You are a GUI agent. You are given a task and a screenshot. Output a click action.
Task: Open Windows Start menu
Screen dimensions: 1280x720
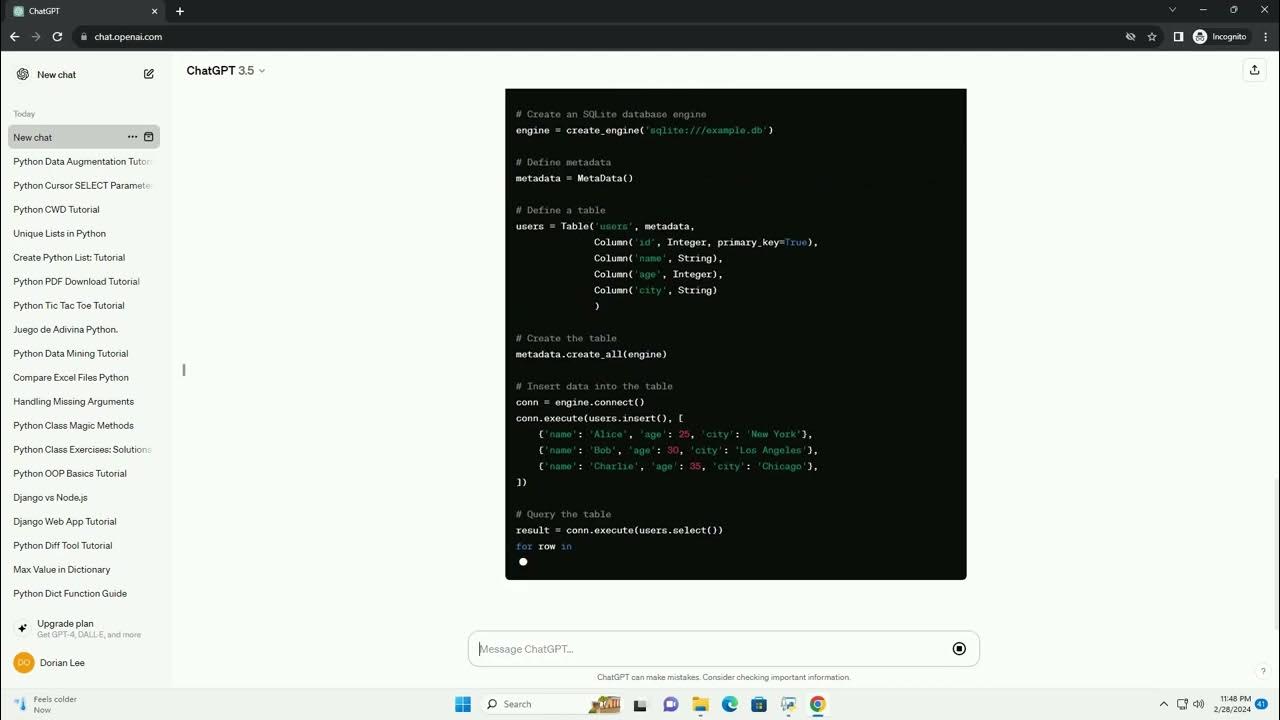click(463, 704)
